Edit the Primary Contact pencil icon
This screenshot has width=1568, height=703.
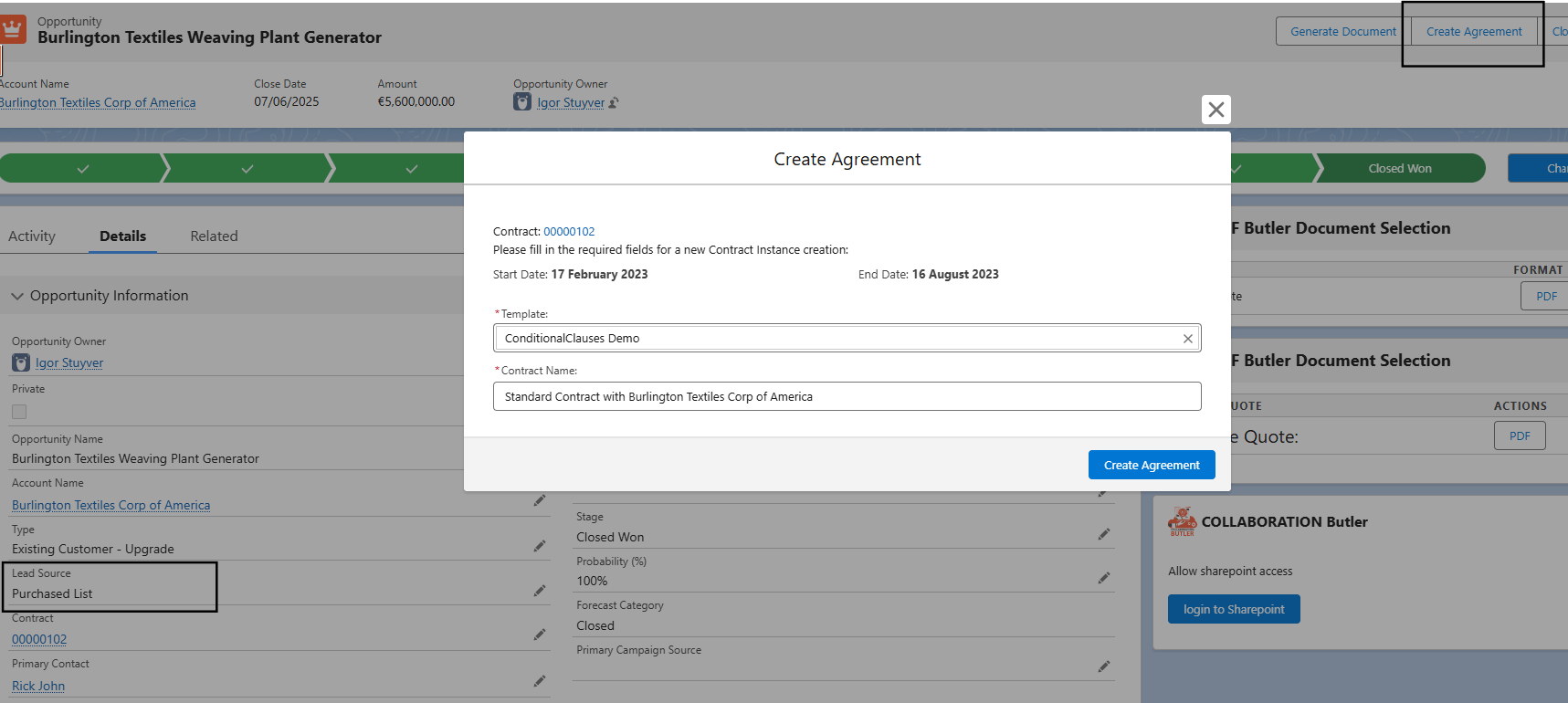point(540,681)
